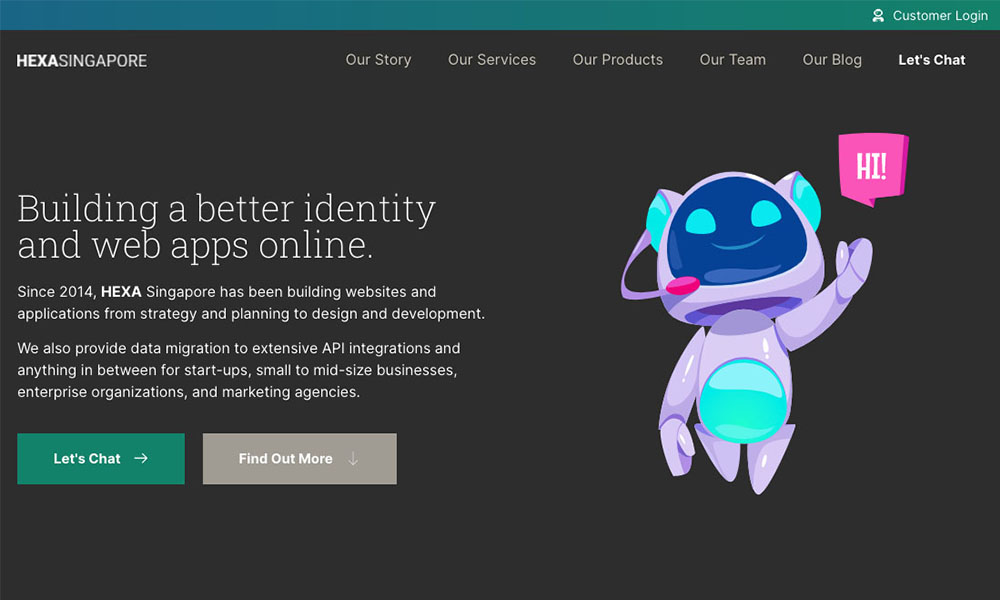This screenshot has width=1000, height=600.
Task: Click the pink microphone on robot's headset
Action: click(x=683, y=286)
